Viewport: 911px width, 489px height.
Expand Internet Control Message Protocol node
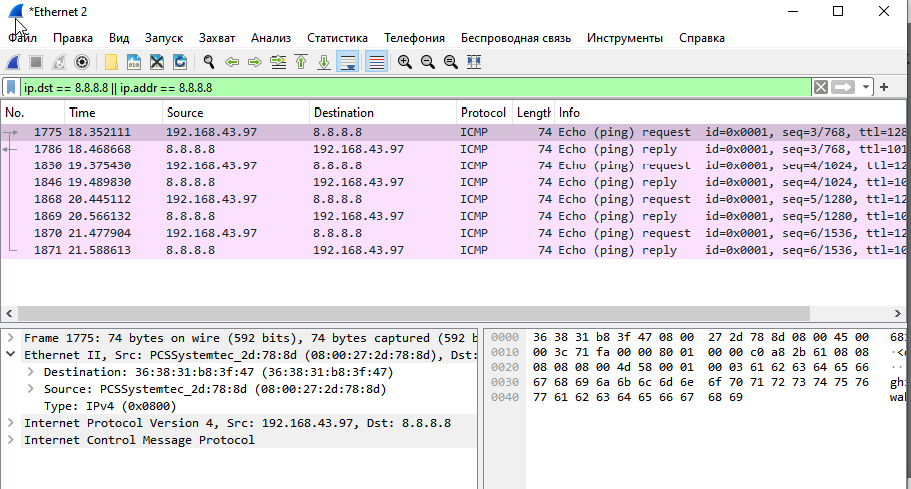click(x=10, y=439)
